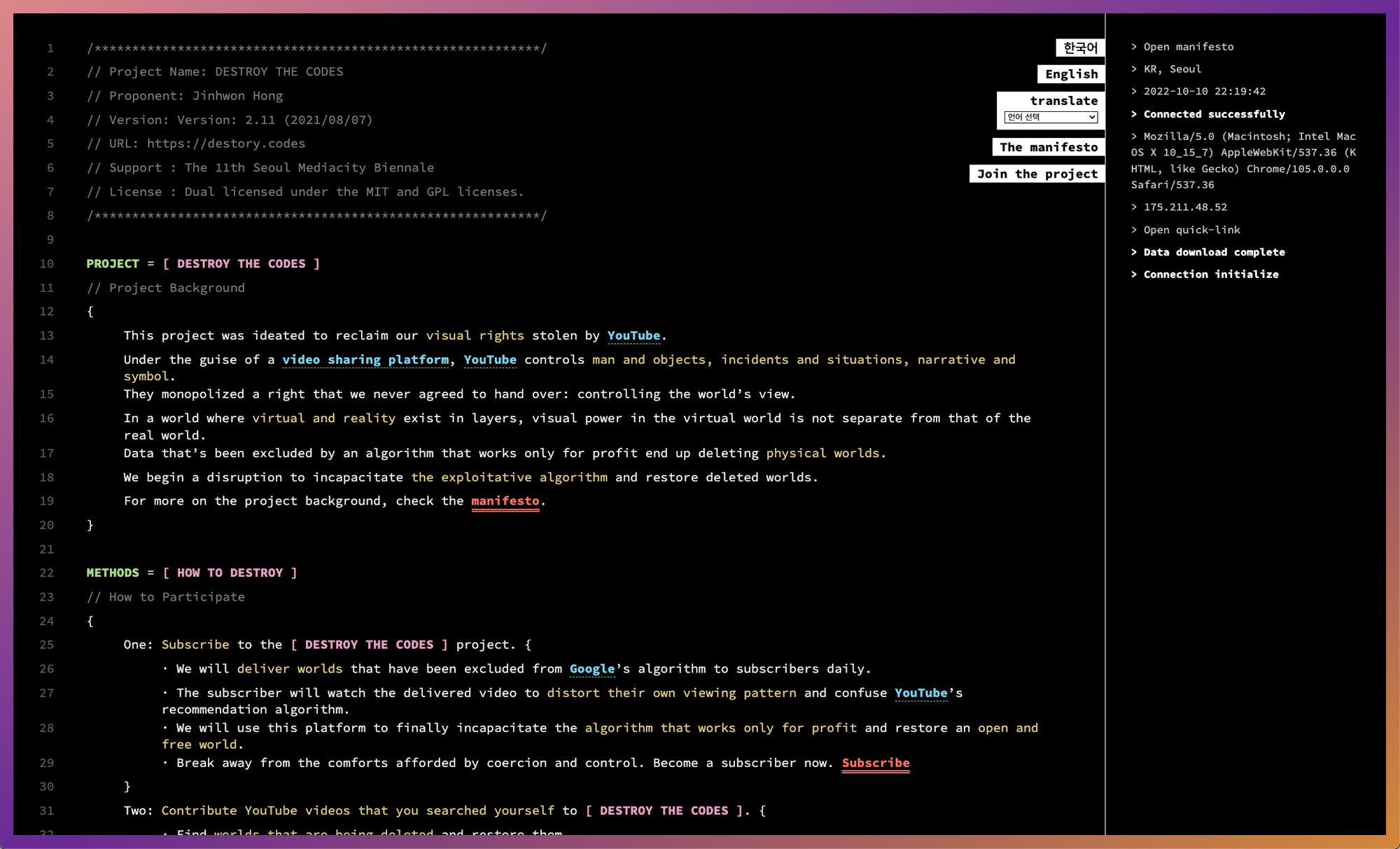
Task: Click 'deliver worlds' highlighted phrase
Action: coord(290,669)
